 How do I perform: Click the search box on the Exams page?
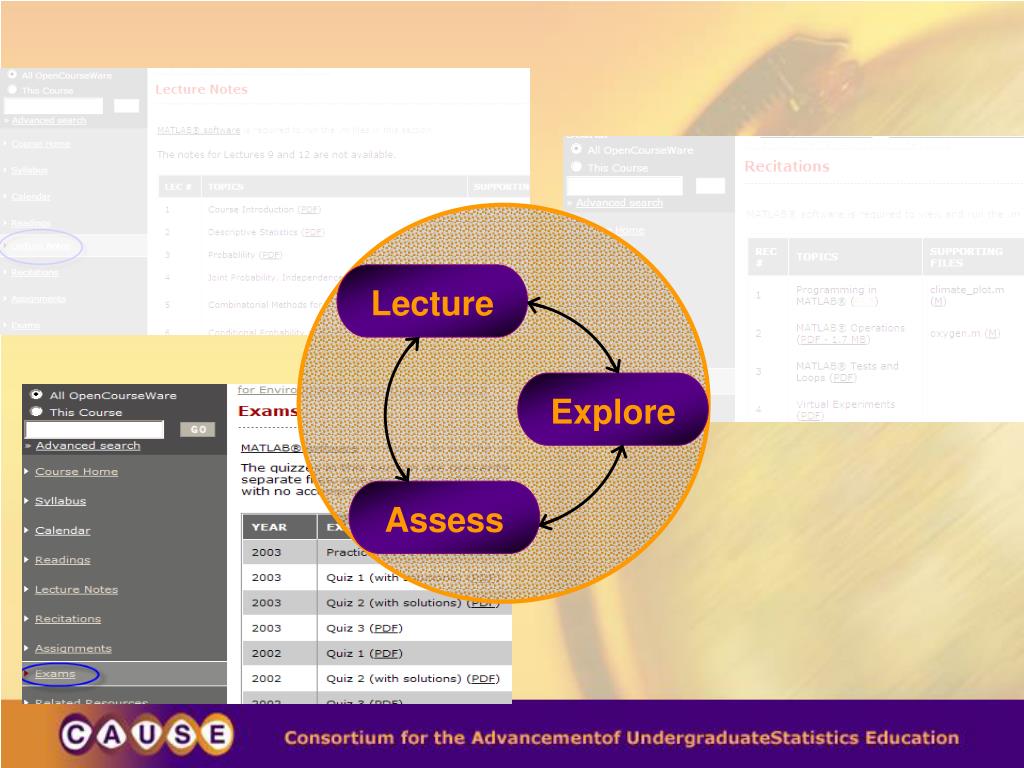tap(95, 429)
